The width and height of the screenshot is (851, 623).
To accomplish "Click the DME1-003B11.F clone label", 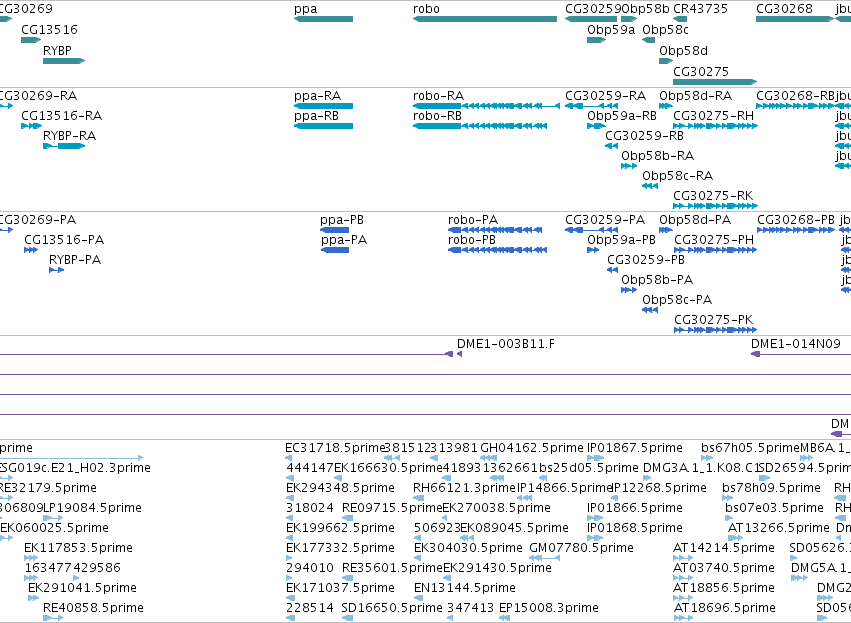I will point(506,344).
